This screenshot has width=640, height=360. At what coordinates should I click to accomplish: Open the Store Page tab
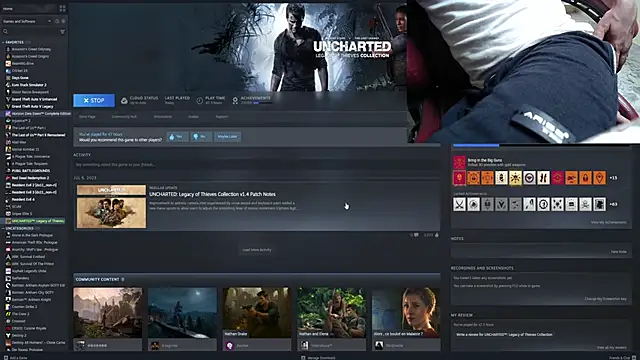pyautogui.click(x=87, y=117)
